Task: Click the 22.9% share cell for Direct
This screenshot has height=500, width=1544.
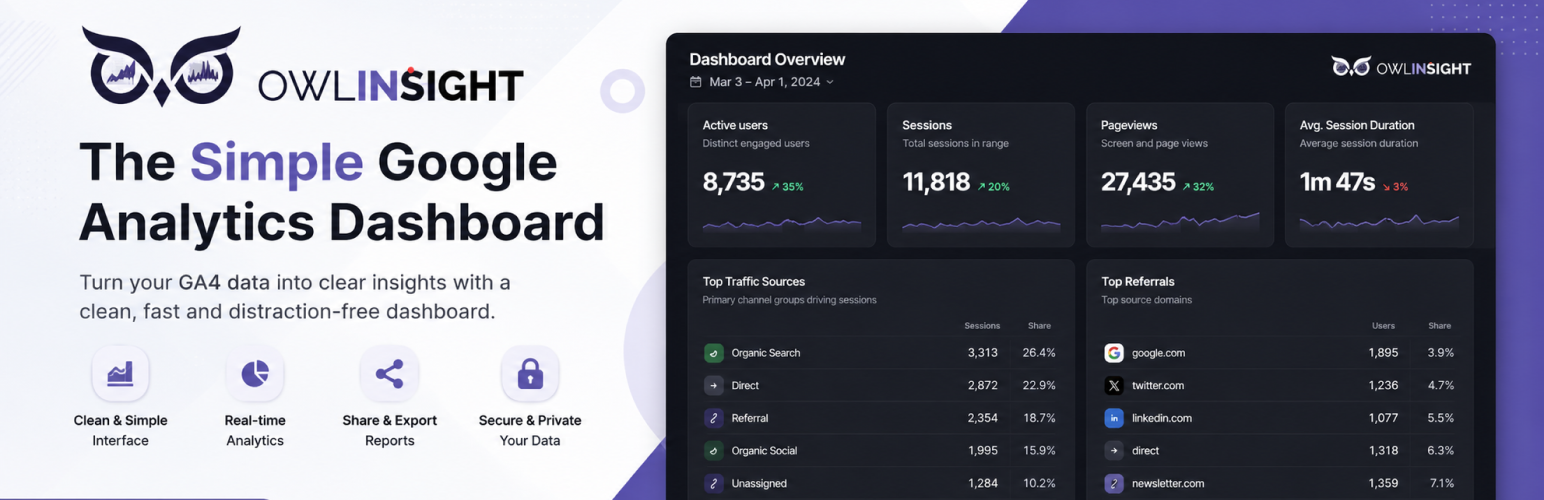Action: tap(1039, 386)
